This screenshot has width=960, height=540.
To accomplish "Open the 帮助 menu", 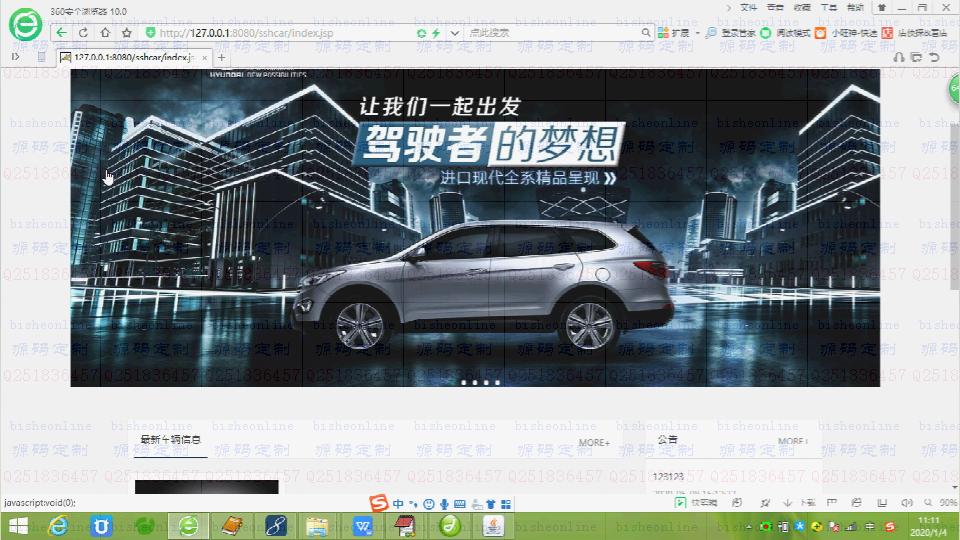I will tap(855, 7).
